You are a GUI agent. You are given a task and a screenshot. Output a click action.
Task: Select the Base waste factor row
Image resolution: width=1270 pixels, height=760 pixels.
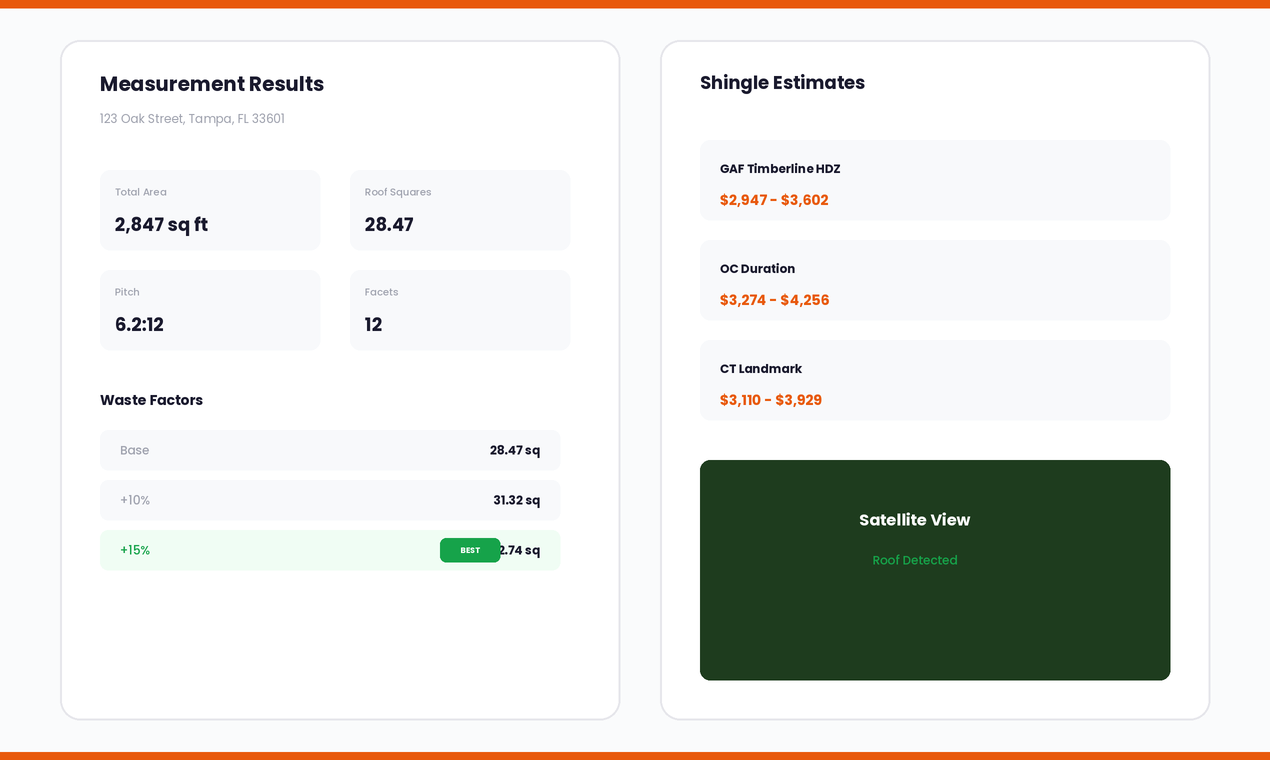click(330, 450)
